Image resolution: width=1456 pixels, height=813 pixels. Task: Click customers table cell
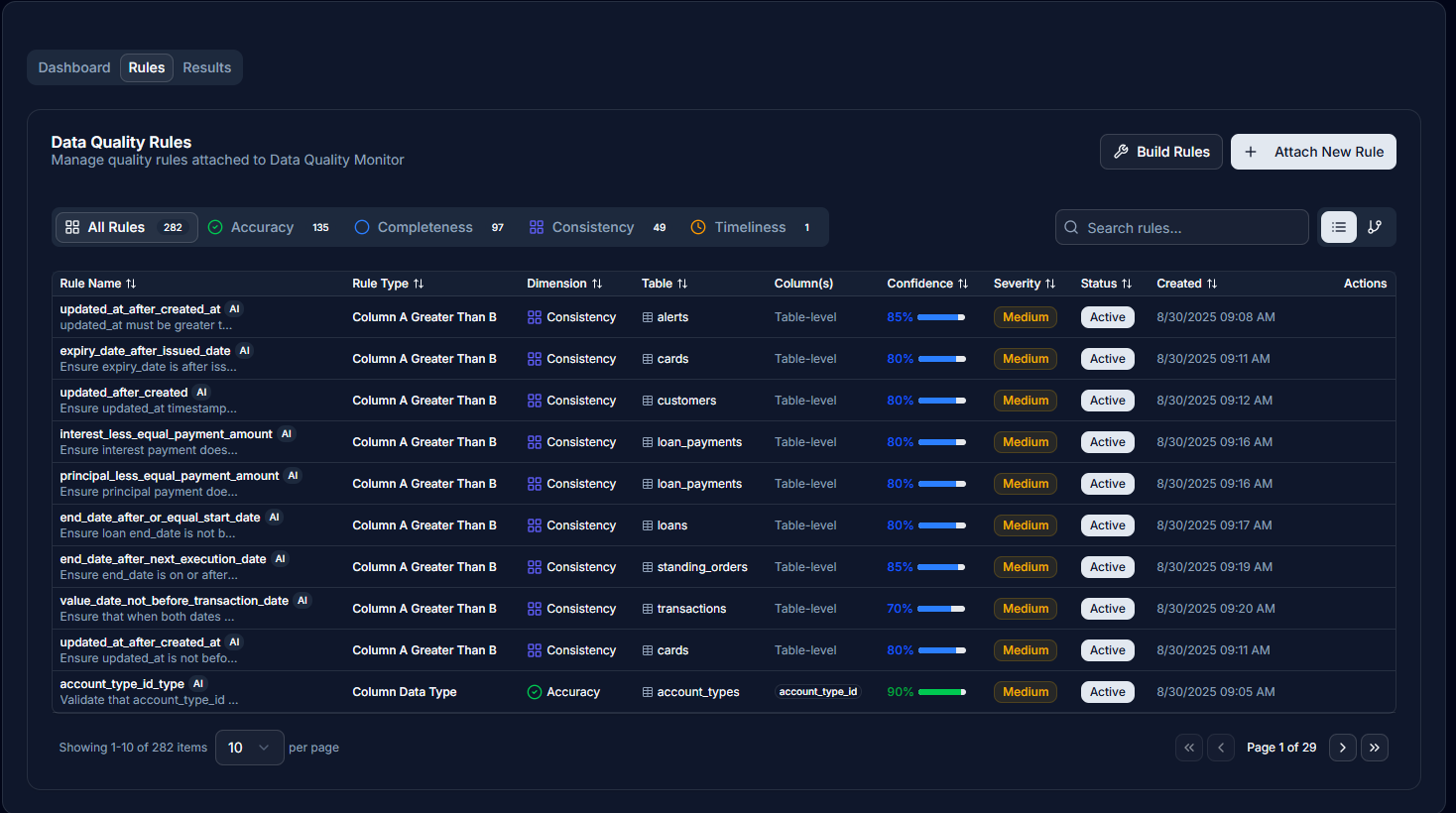point(678,401)
